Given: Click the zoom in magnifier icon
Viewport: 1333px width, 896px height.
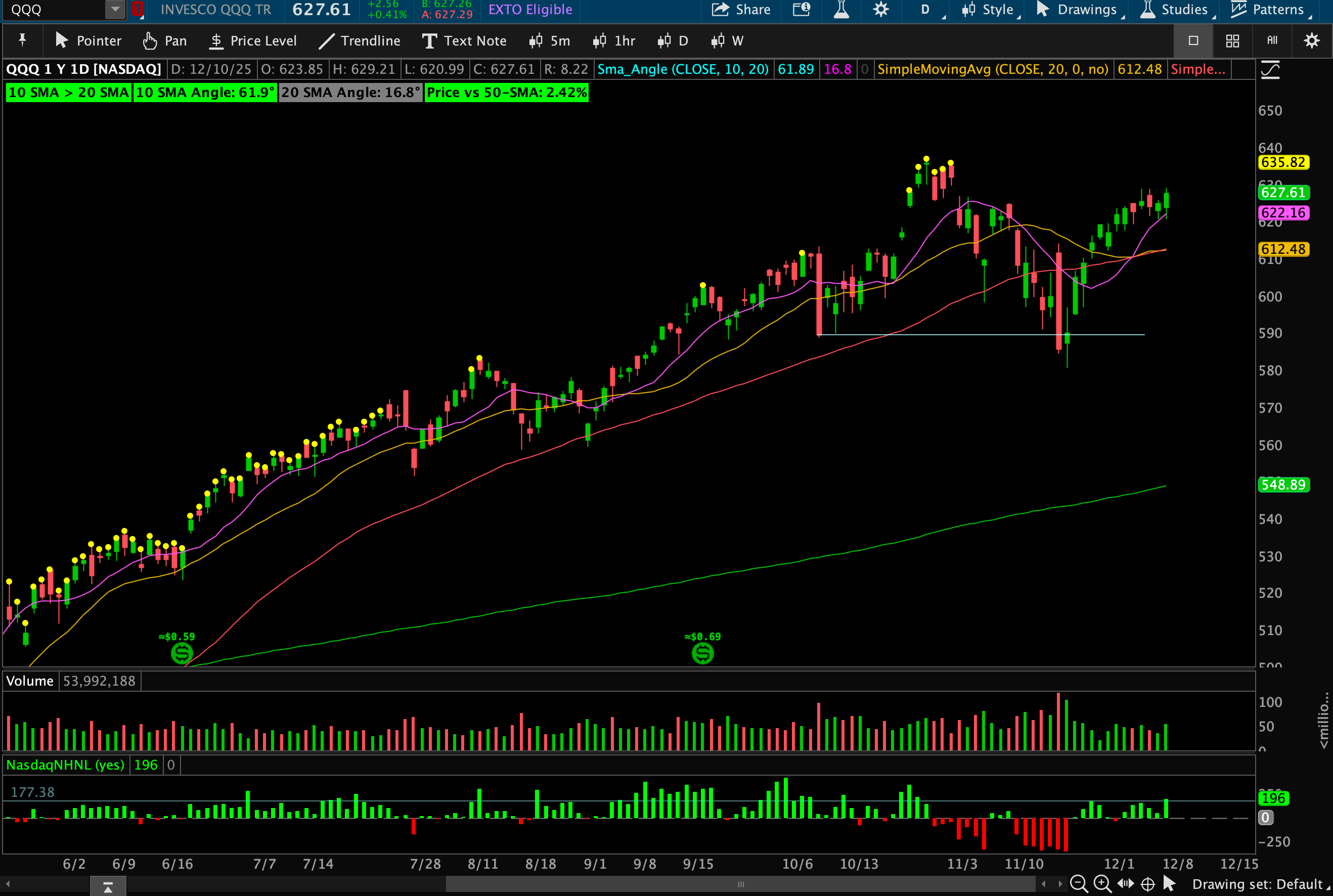Looking at the screenshot, I should (1101, 884).
